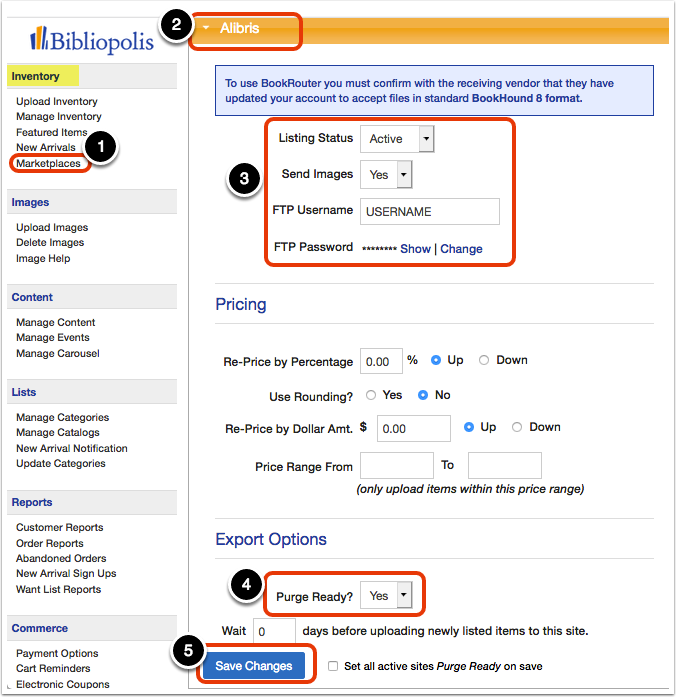Check Set all active sites Purge Ready

[x=333, y=666]
